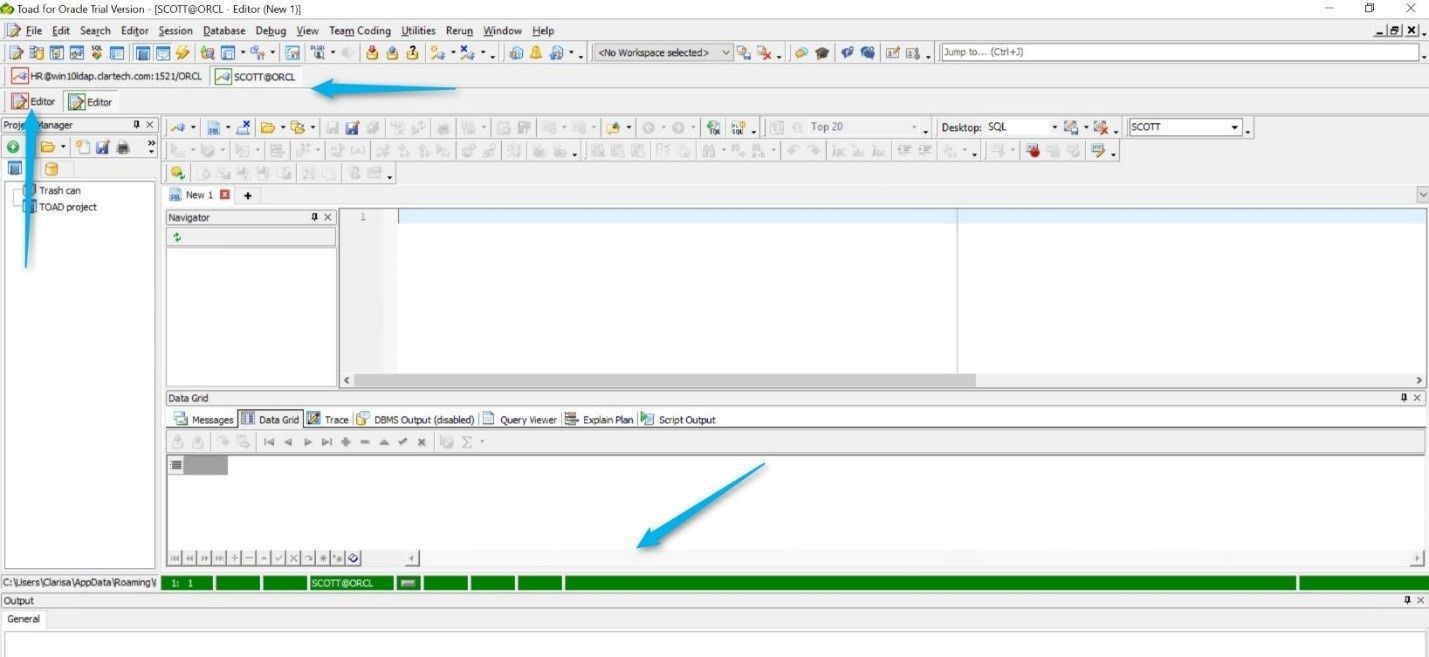Click the Project Manager print icon
Viewport: 1429px width, 657px height.
pyautogui.click(x=123, y=147)
